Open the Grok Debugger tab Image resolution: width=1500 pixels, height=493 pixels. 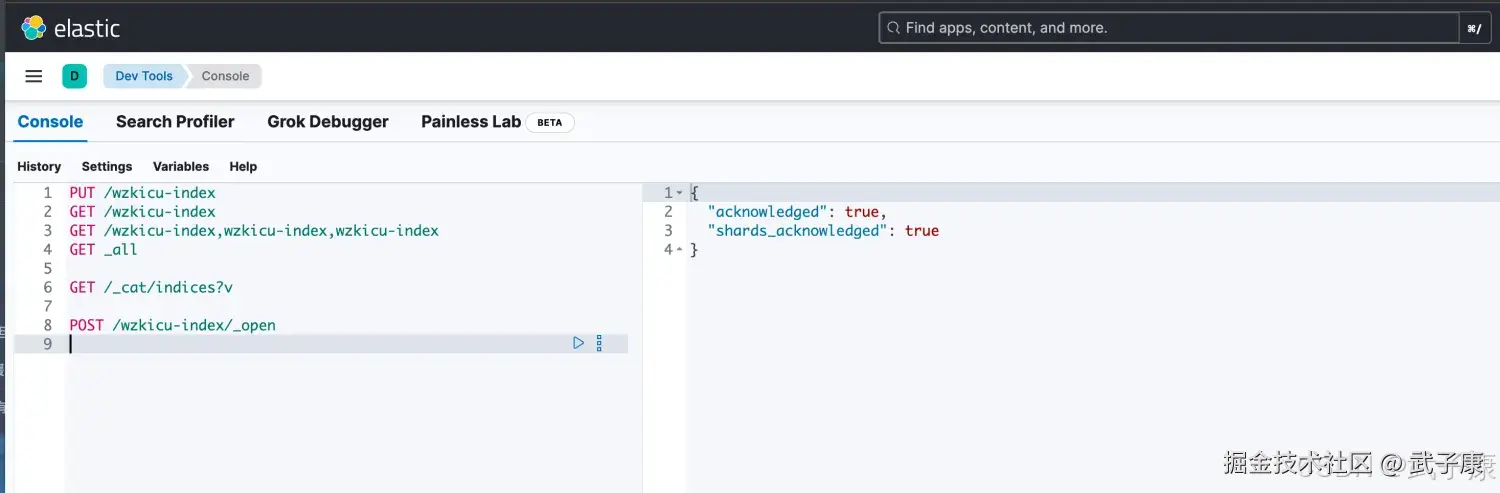(x=328, y=122)
